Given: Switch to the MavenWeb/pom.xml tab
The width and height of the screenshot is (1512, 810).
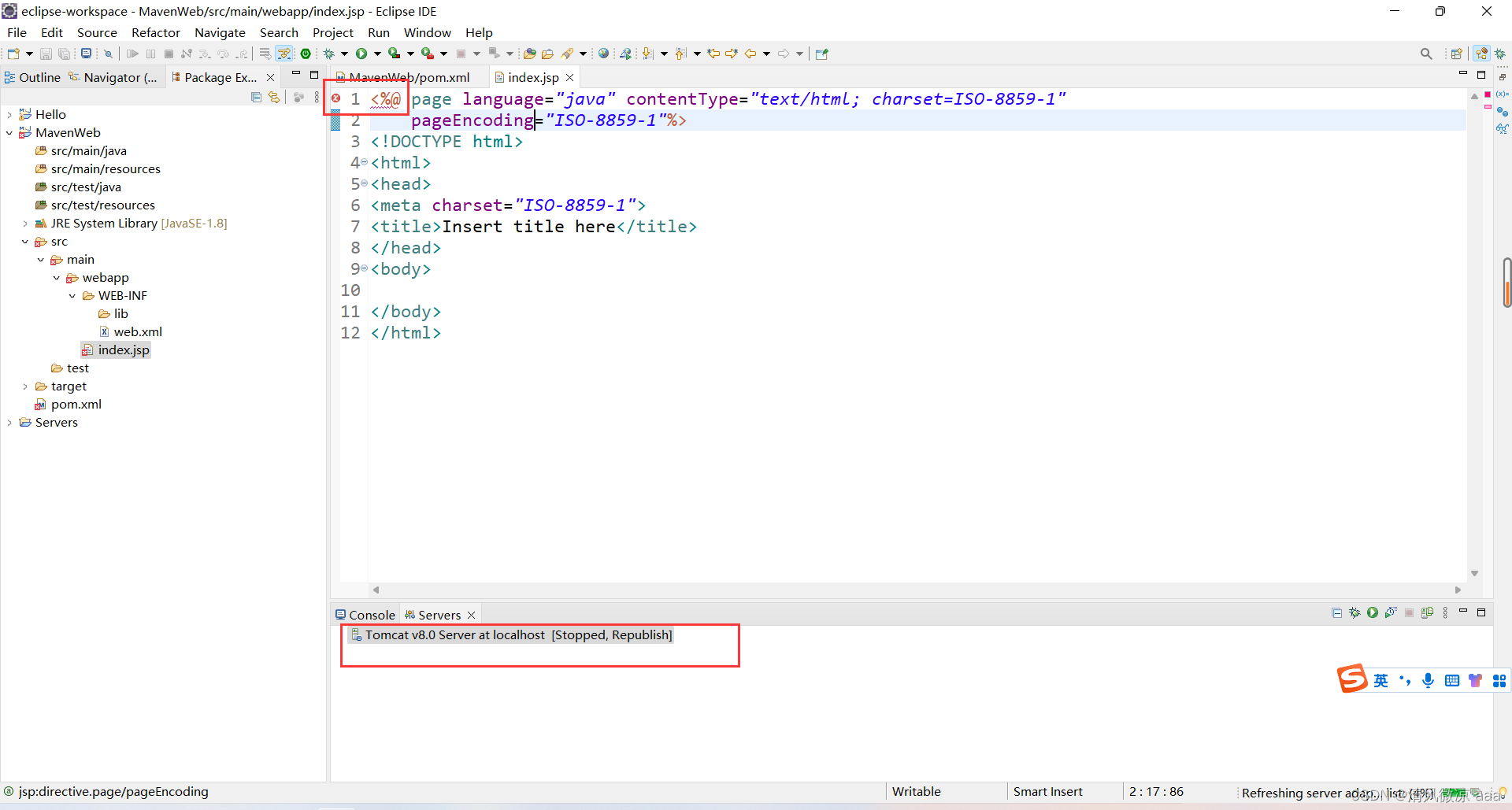Looking at the screenshot, I should point(409,77).
